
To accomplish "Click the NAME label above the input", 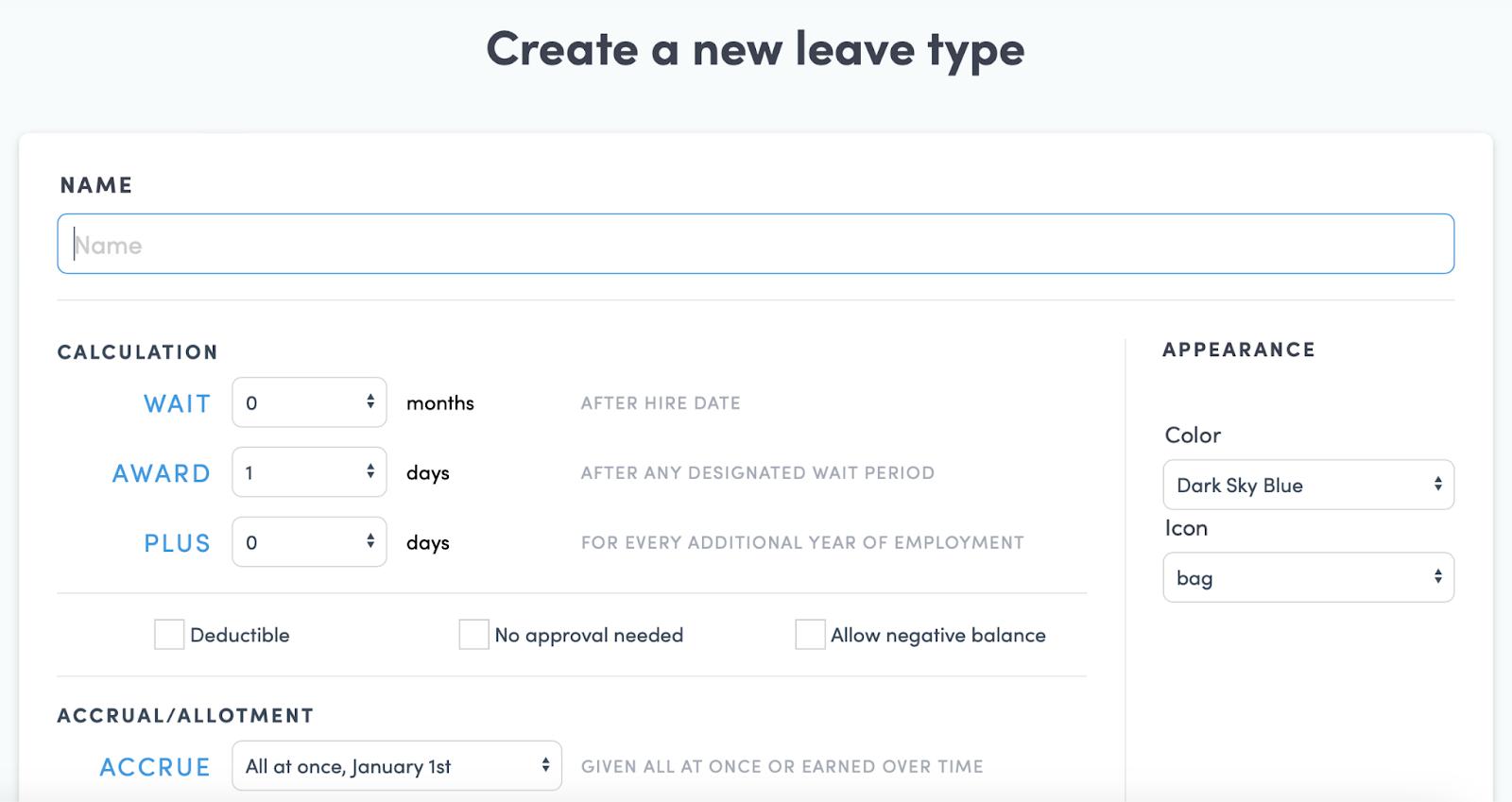I will tap(96, 185).
